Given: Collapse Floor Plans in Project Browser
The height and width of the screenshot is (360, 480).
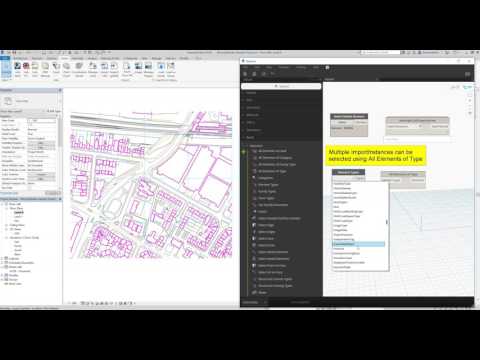Looking at the screenshot, I should pos(6,208).
